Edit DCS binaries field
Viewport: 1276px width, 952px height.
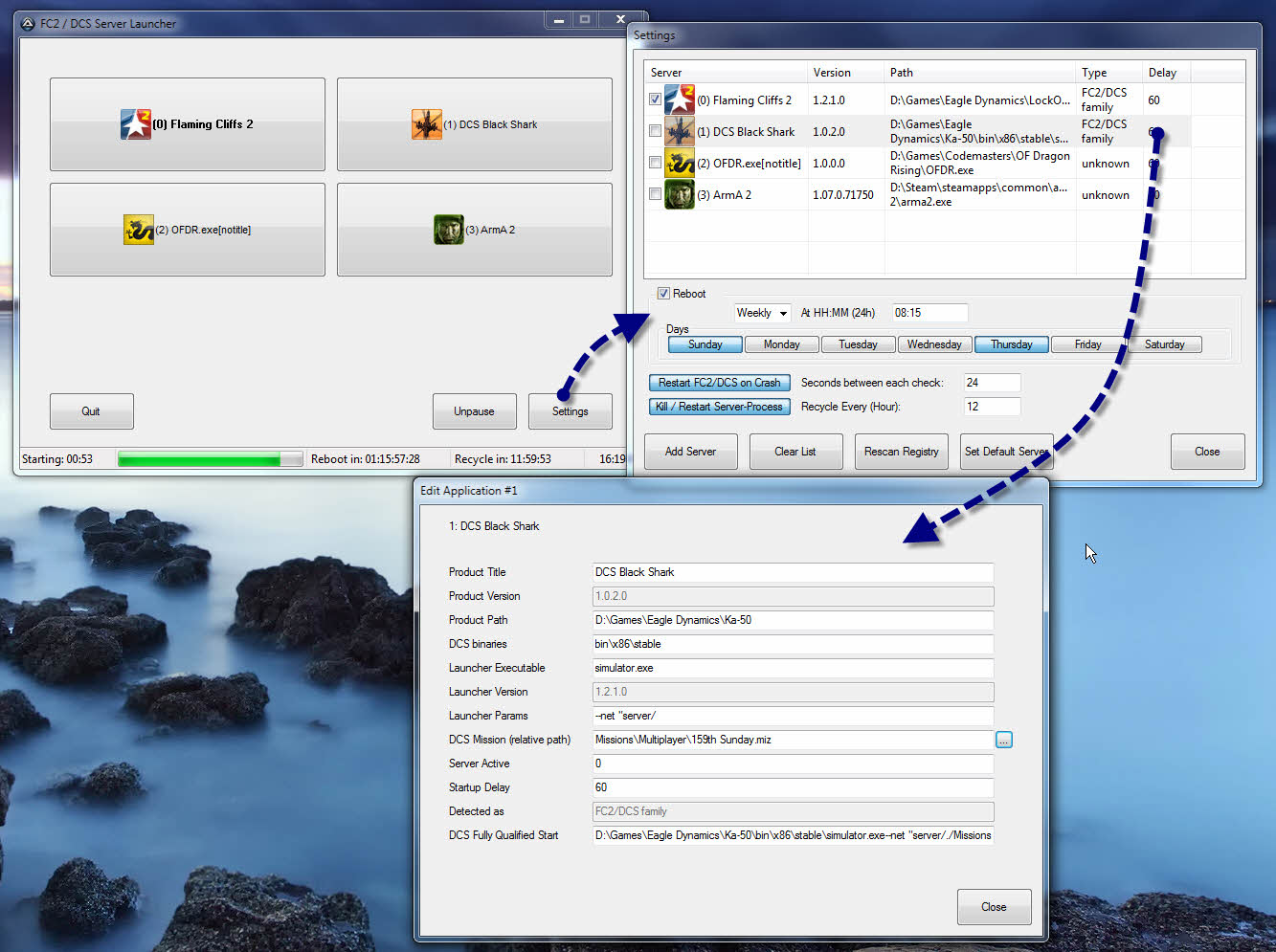(793, 644)
